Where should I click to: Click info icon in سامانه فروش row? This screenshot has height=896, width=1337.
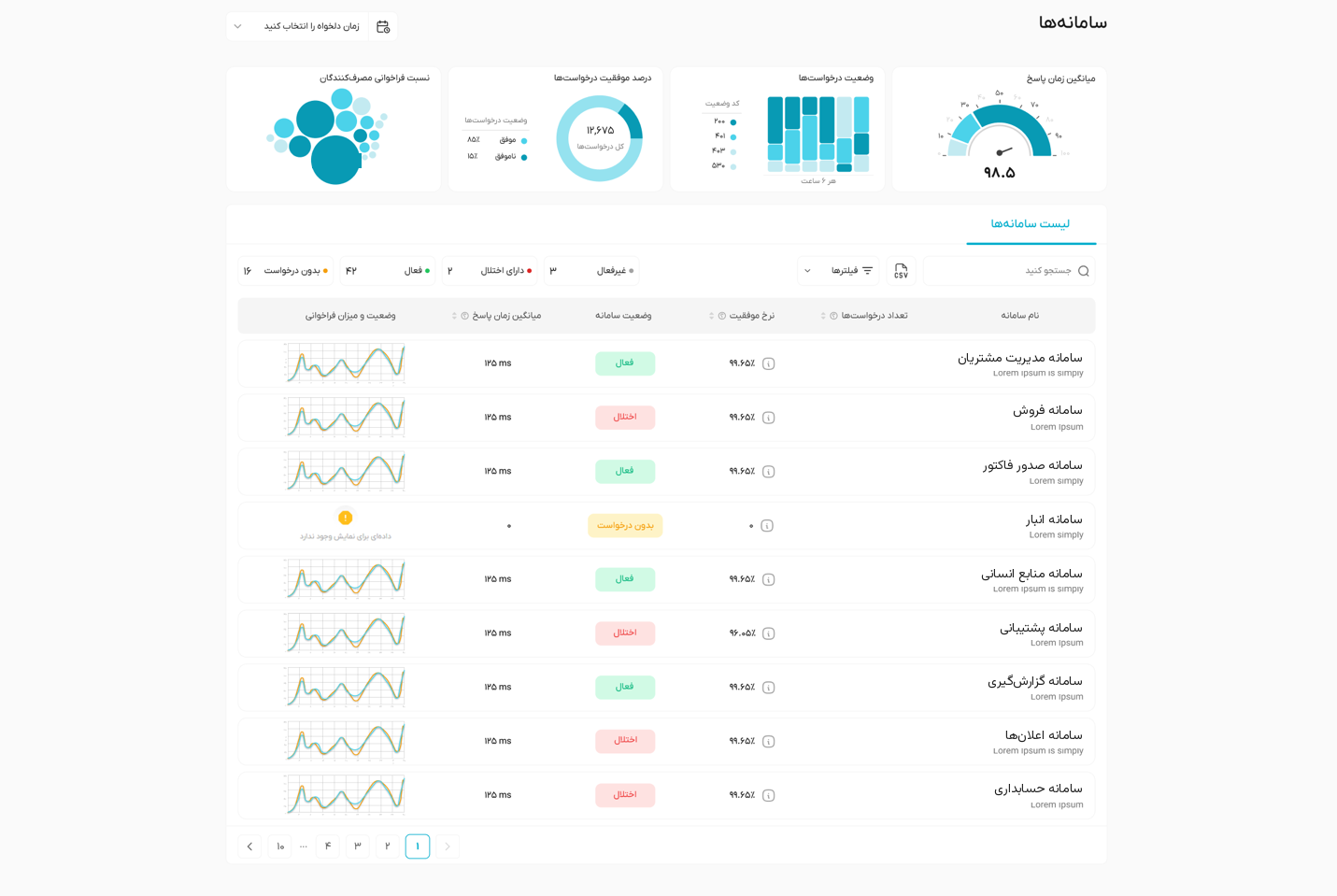coord(768,418)
